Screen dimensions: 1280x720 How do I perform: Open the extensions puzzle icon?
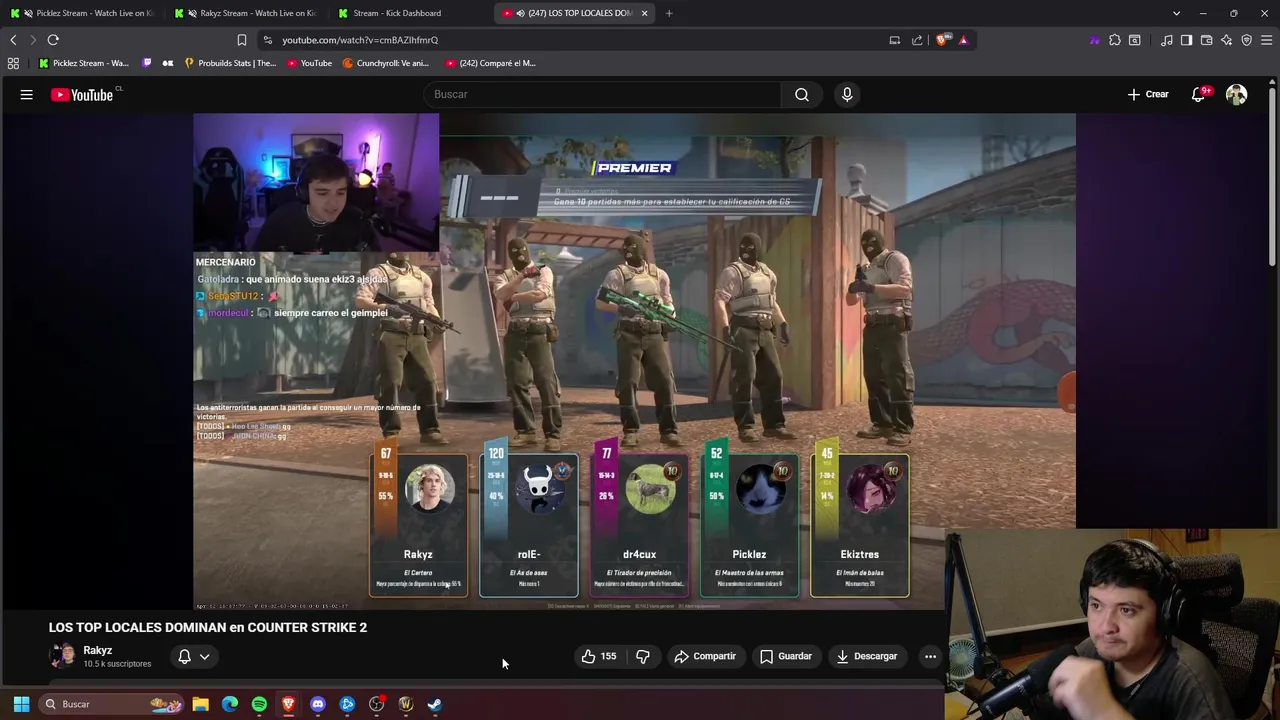pyautogui.click(x=1115, y=40)
